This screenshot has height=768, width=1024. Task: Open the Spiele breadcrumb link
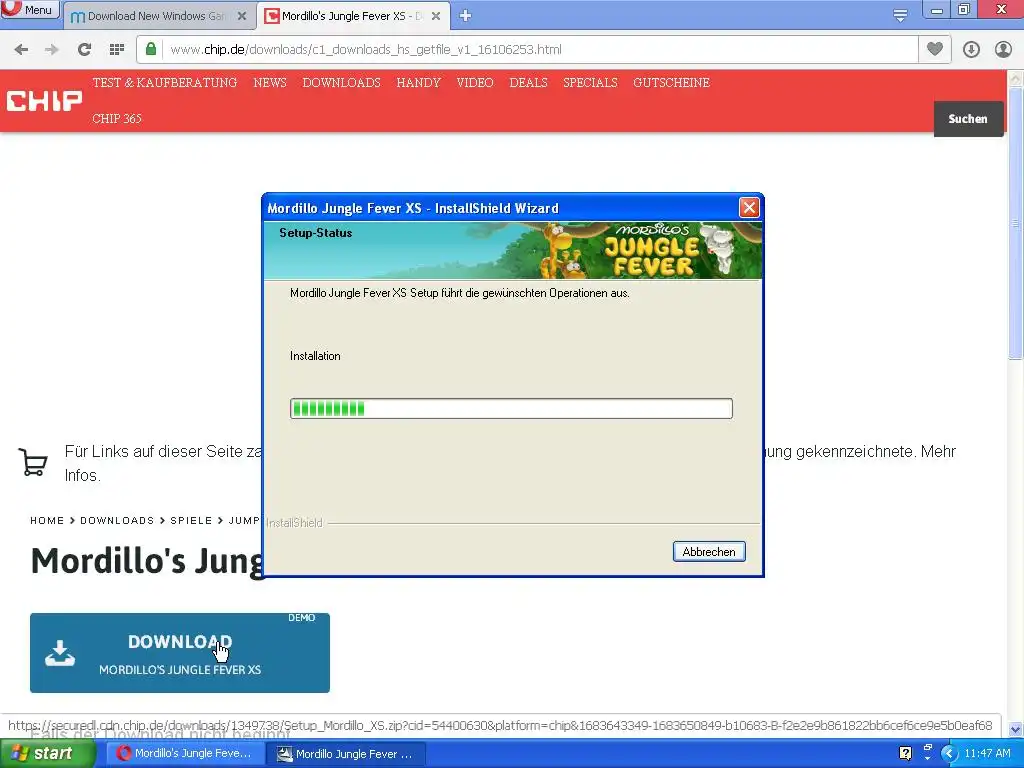pos(191,520)
